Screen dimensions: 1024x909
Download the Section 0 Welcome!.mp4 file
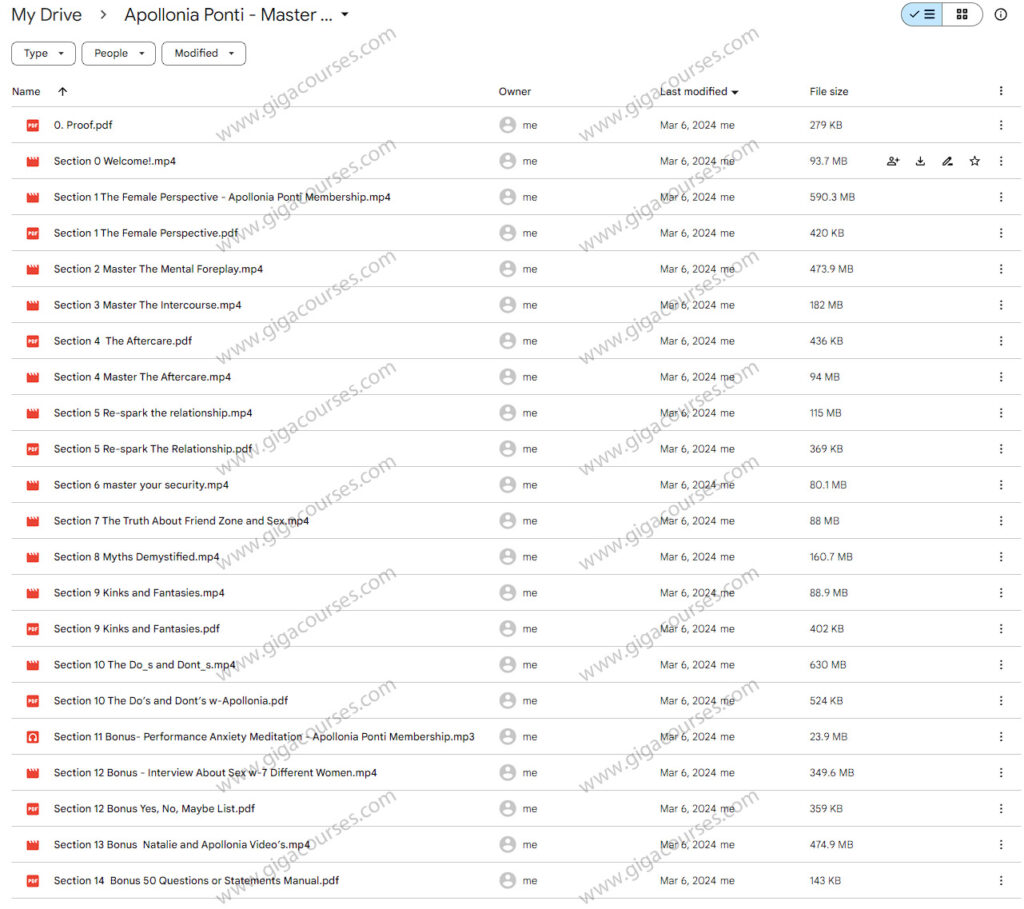coord(920,161)
